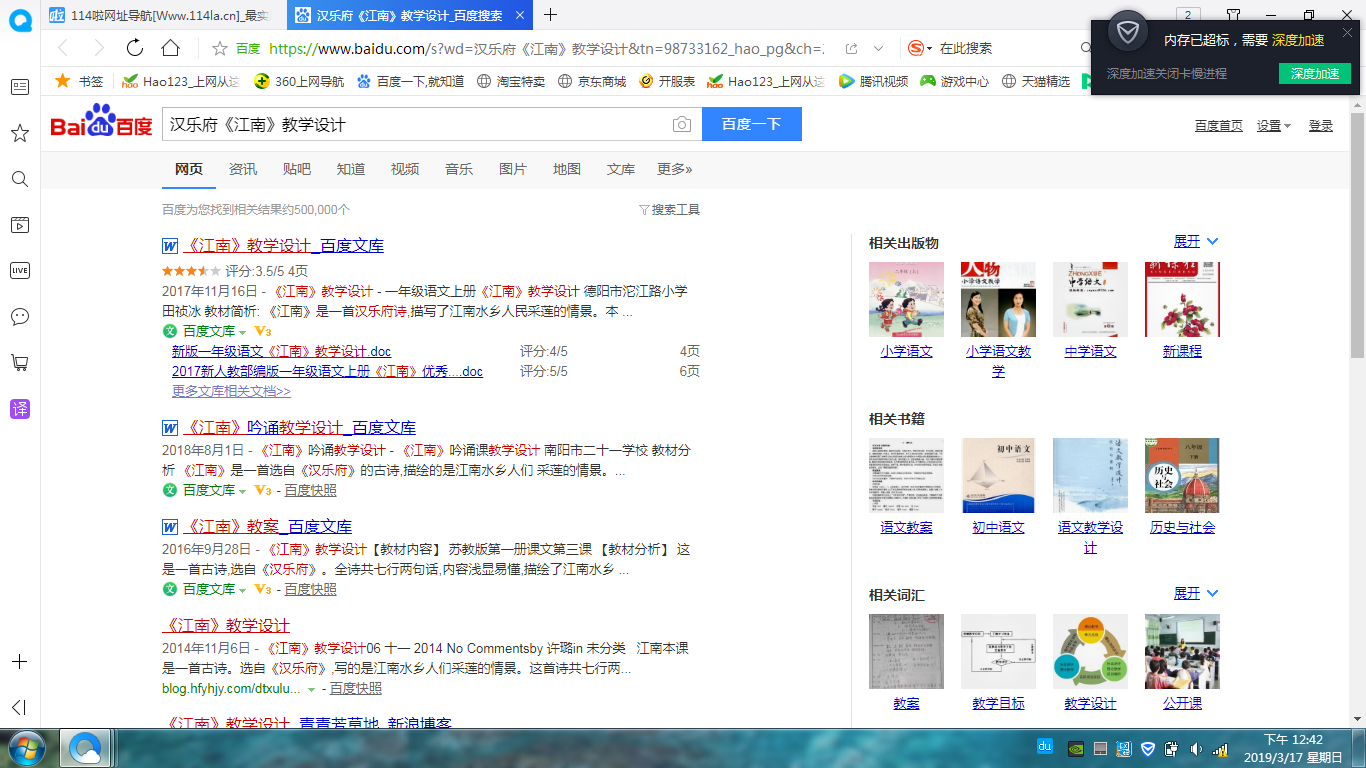Viewport: 1366px width, 768px height.
Task: Click the 书签 bookmarks star
Action: pyautogui.click(x=62, y=81)
